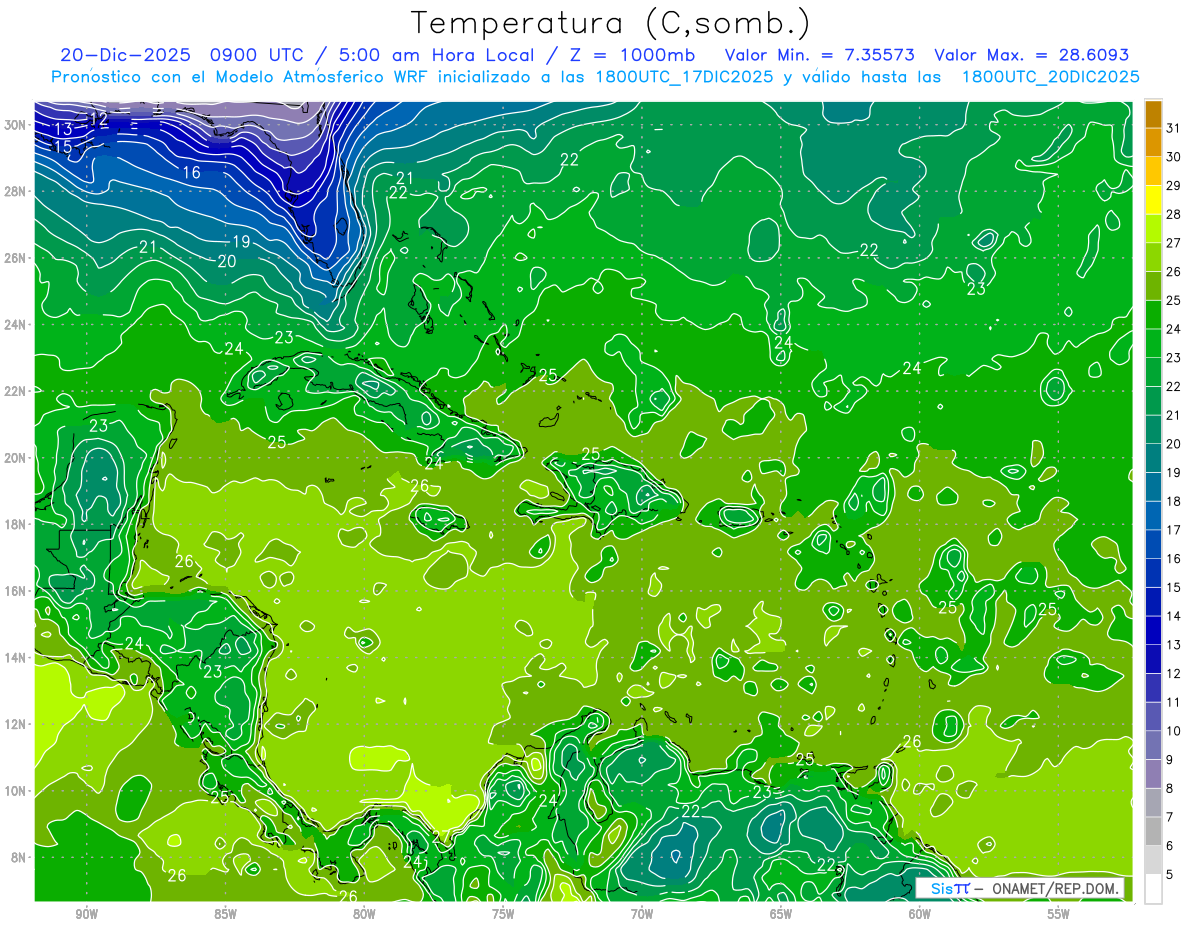
Task: Pick the blue legend band between 16 and 17
Action: [1153, 545]
